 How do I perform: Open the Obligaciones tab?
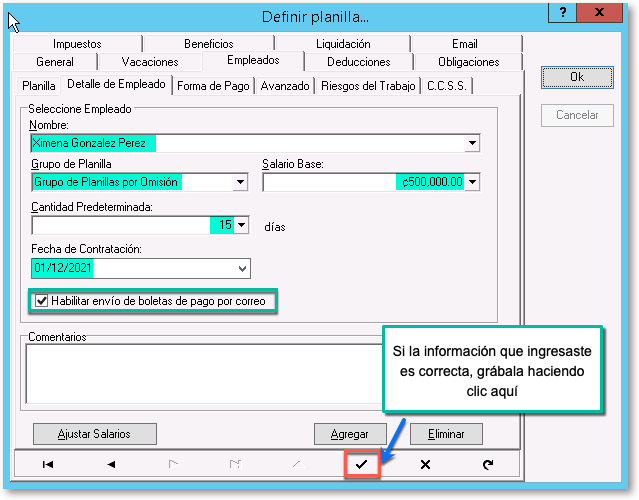469,62
